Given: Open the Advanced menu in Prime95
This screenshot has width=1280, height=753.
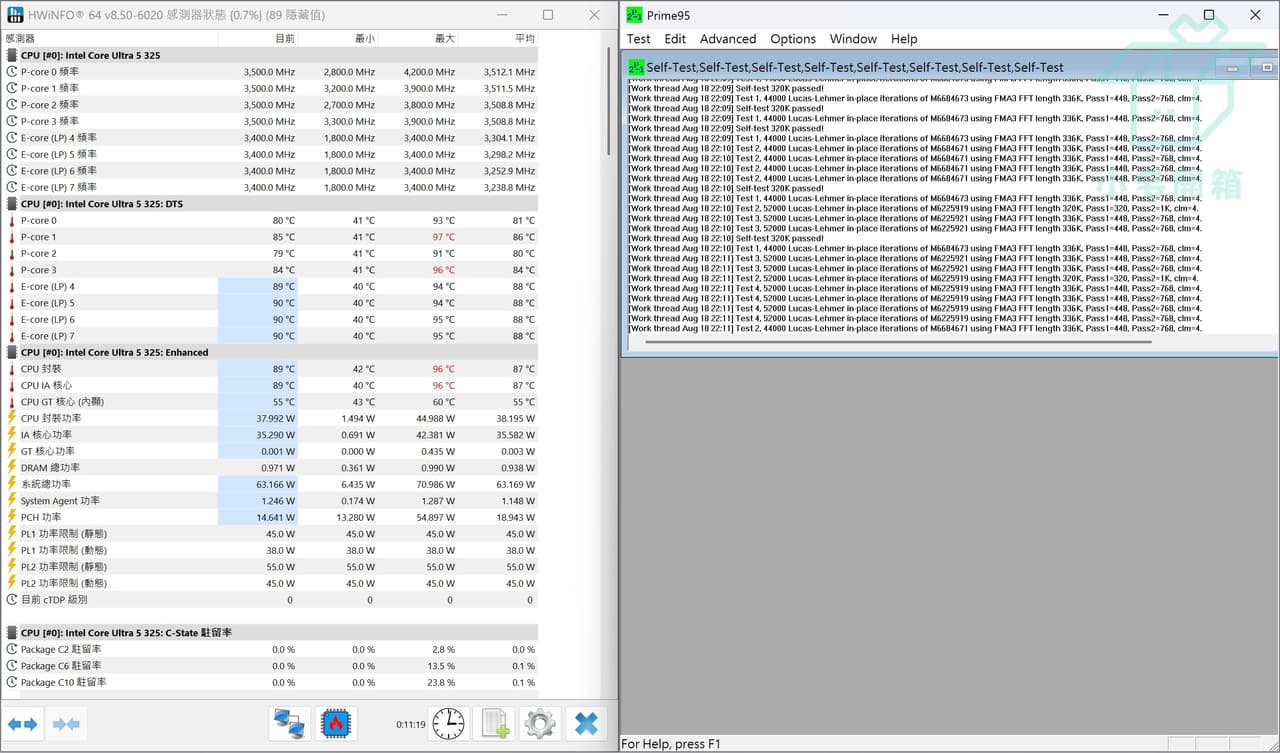Looking at the screenshot, I should coord(728,39).
